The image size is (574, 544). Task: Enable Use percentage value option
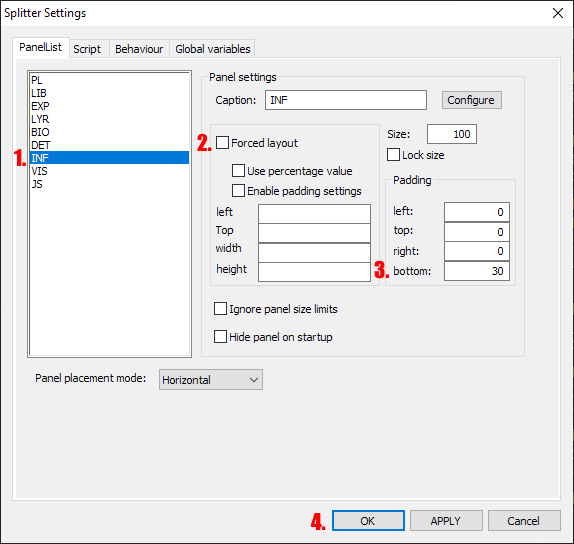tap(238, 171)
